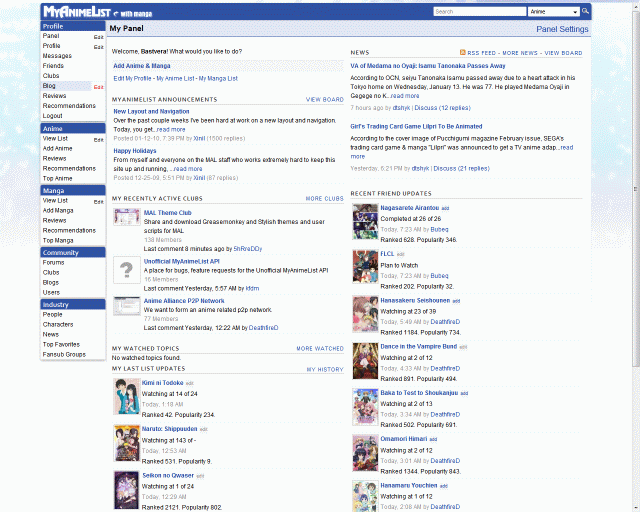Click the Add Anime & Manga link
This screenshot has height=512, width=640.
[x=142, y=66]
